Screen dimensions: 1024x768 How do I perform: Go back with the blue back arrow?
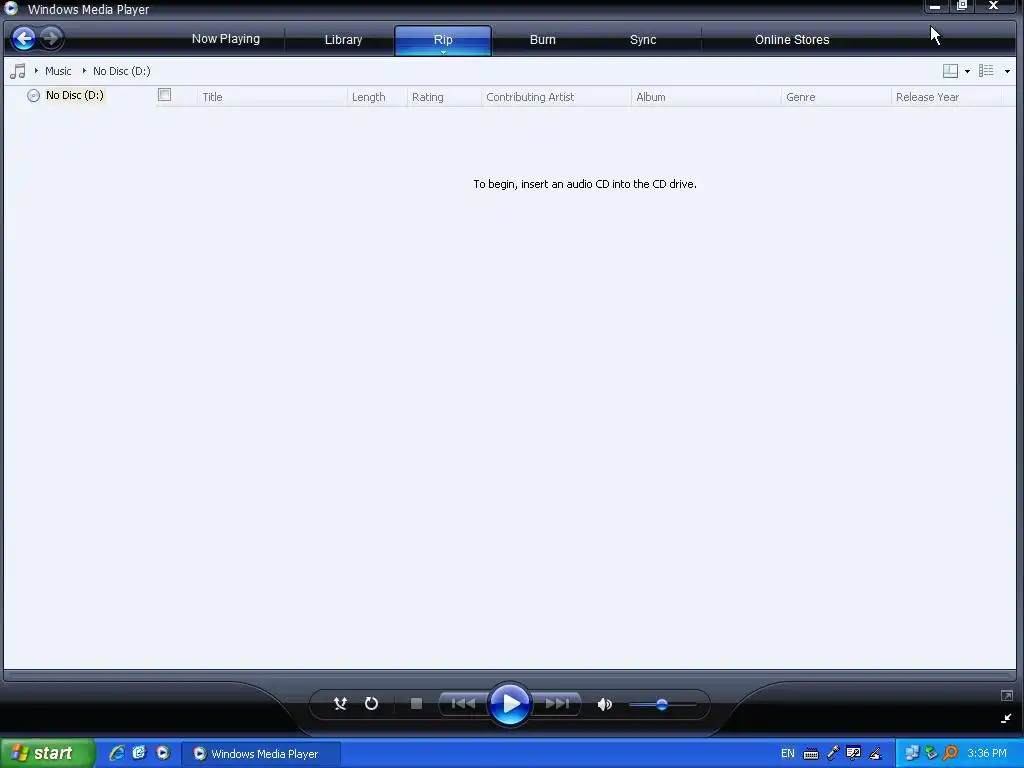[x=24, y=39]
